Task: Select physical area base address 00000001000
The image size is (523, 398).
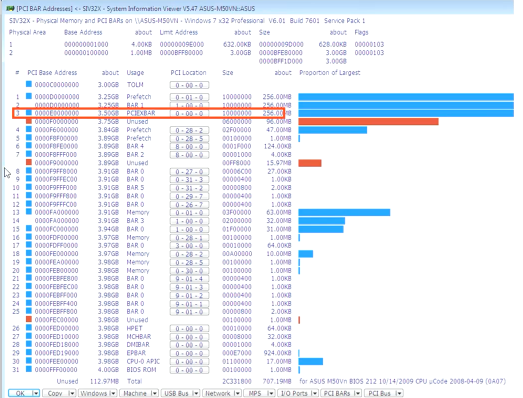Action: click(x=86, y=44)
